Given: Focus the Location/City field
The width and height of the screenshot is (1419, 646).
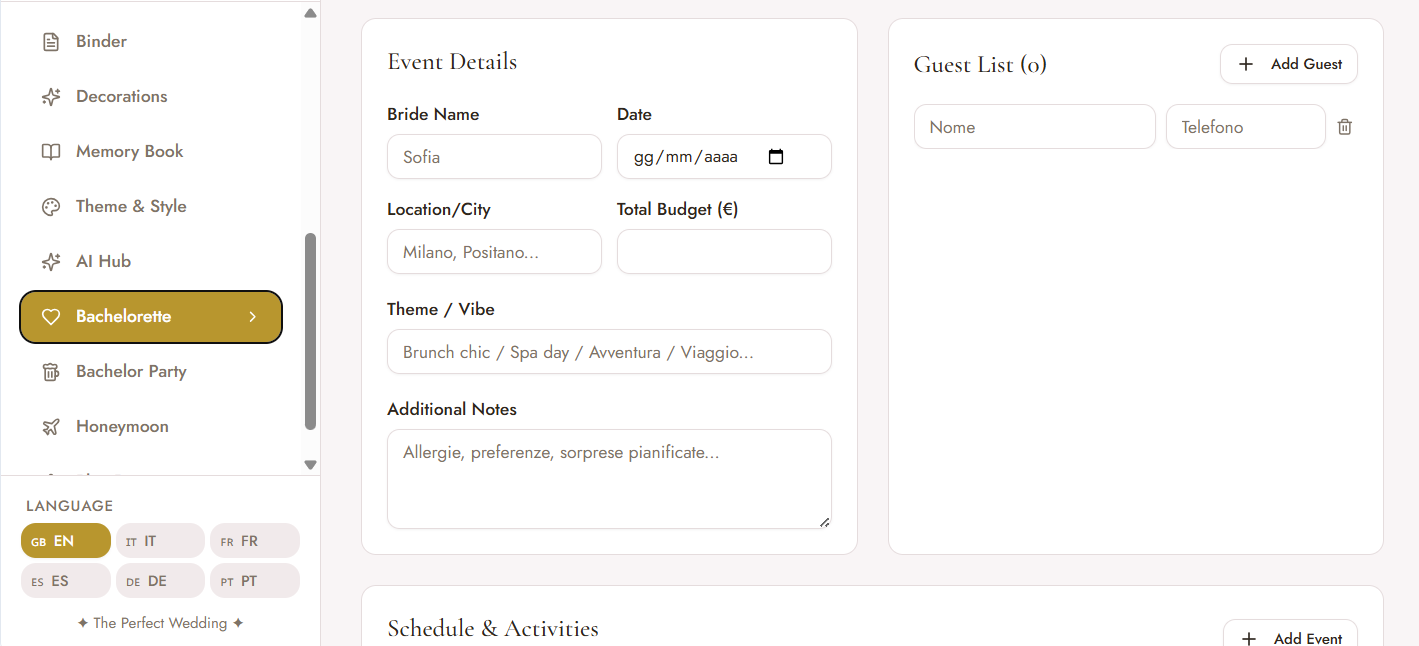Looking at the screenshot, I should pos(494,252).
